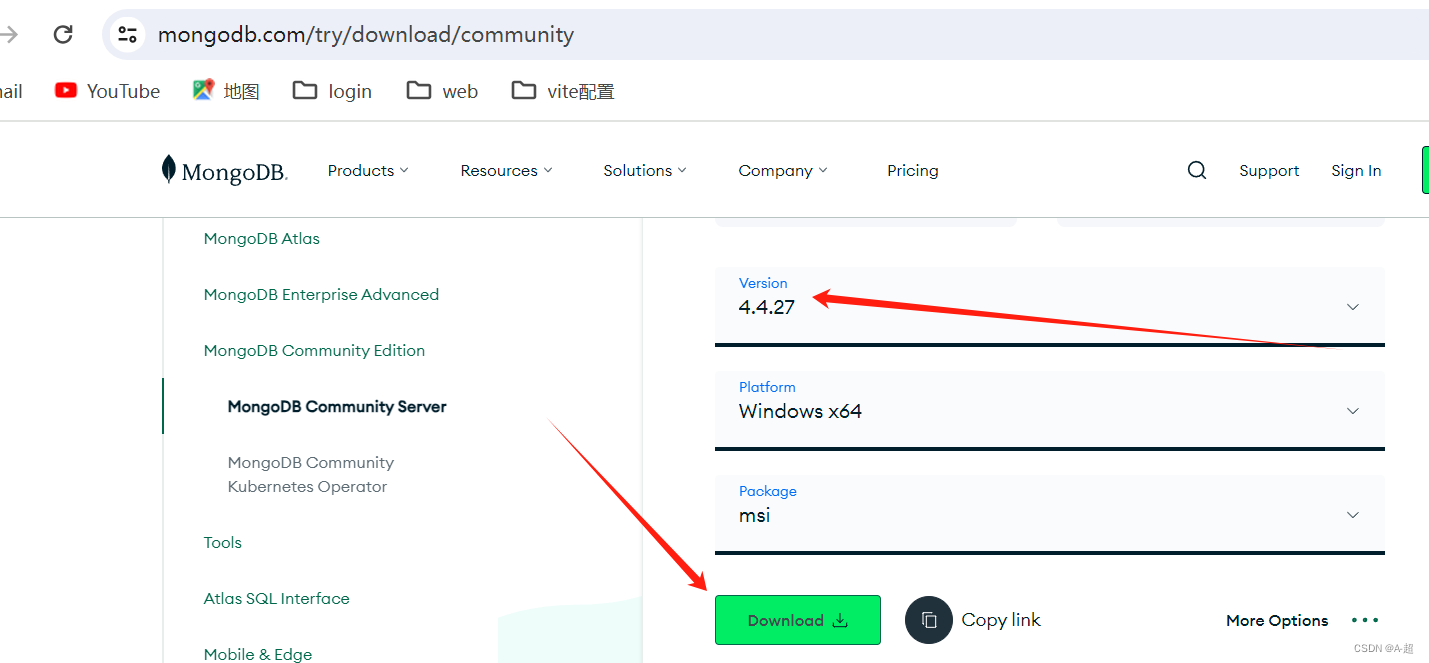Screen dimensions: 1429x663
Task: Open site search with magnifier icon
Action: tap(1197, 170)
